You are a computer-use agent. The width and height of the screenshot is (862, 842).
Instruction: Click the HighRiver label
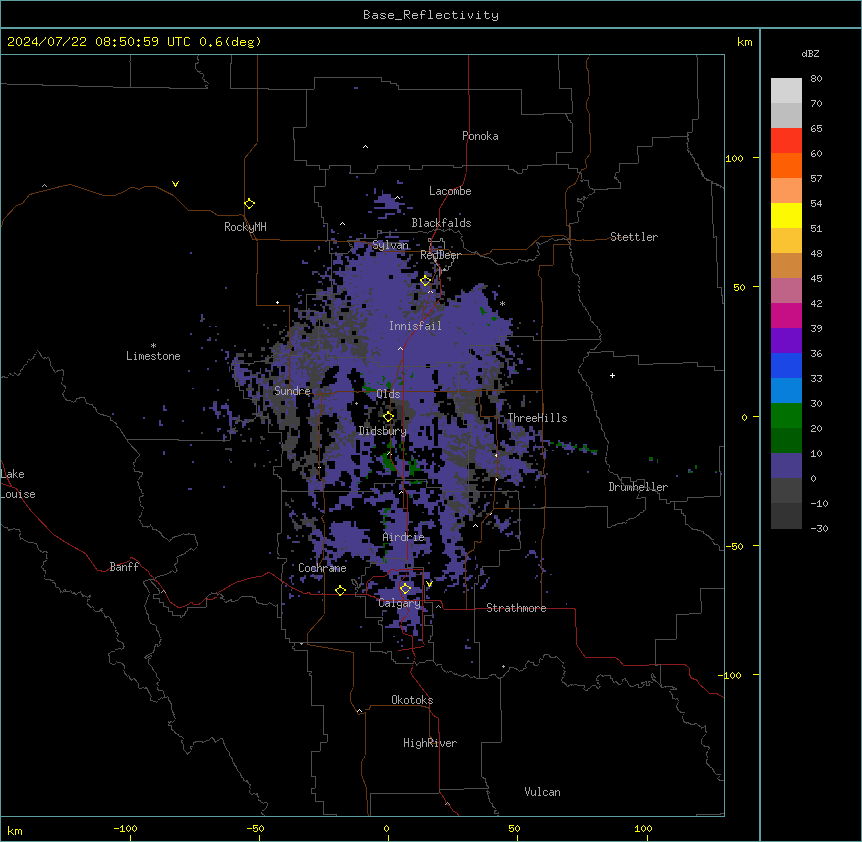click(430, 743)
